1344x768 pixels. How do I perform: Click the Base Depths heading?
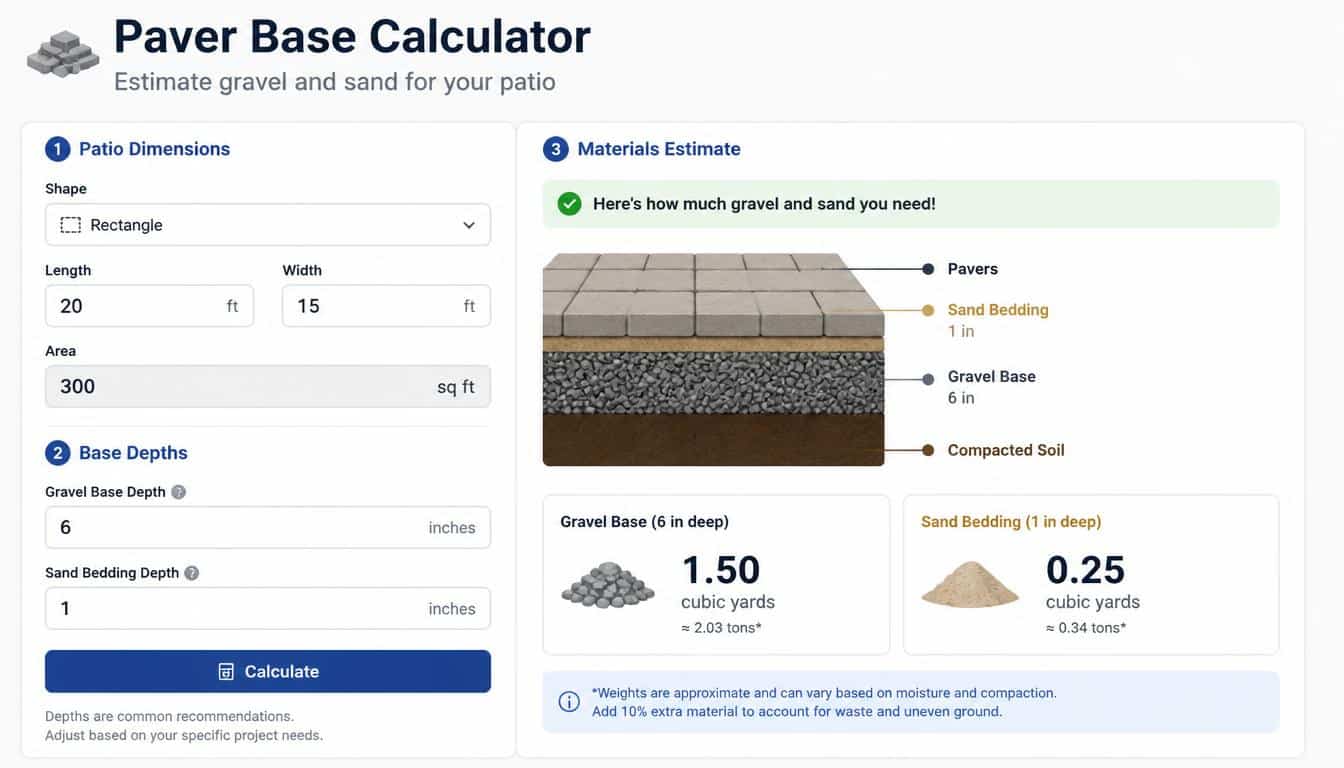tap(133, 453)
